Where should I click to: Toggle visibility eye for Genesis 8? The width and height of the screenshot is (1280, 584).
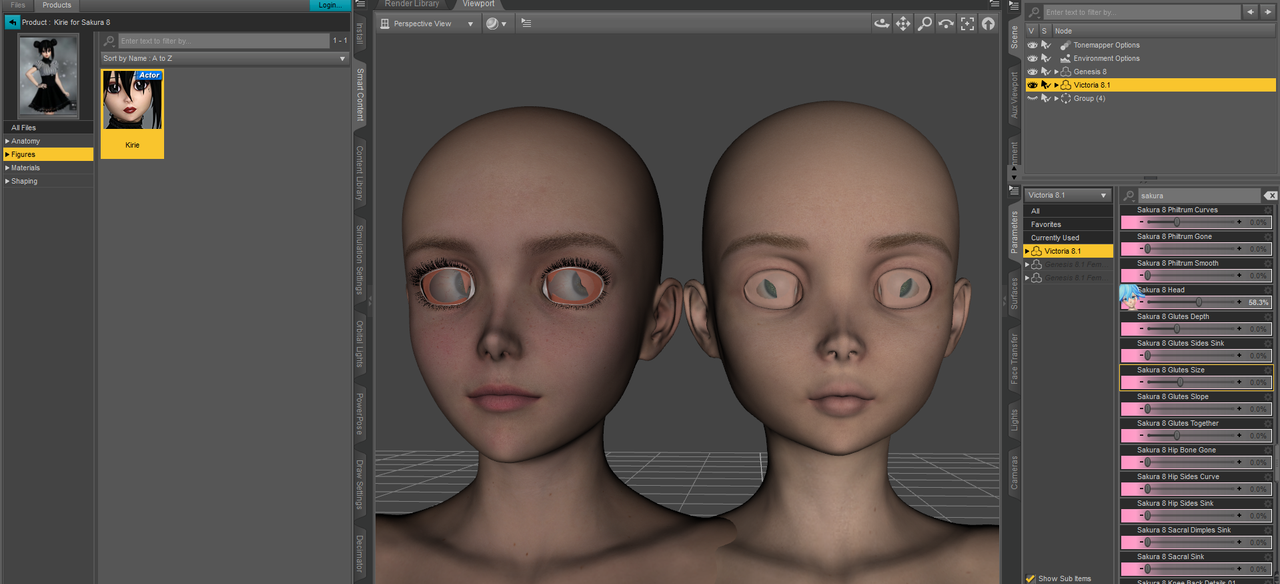coord(1033,72)
